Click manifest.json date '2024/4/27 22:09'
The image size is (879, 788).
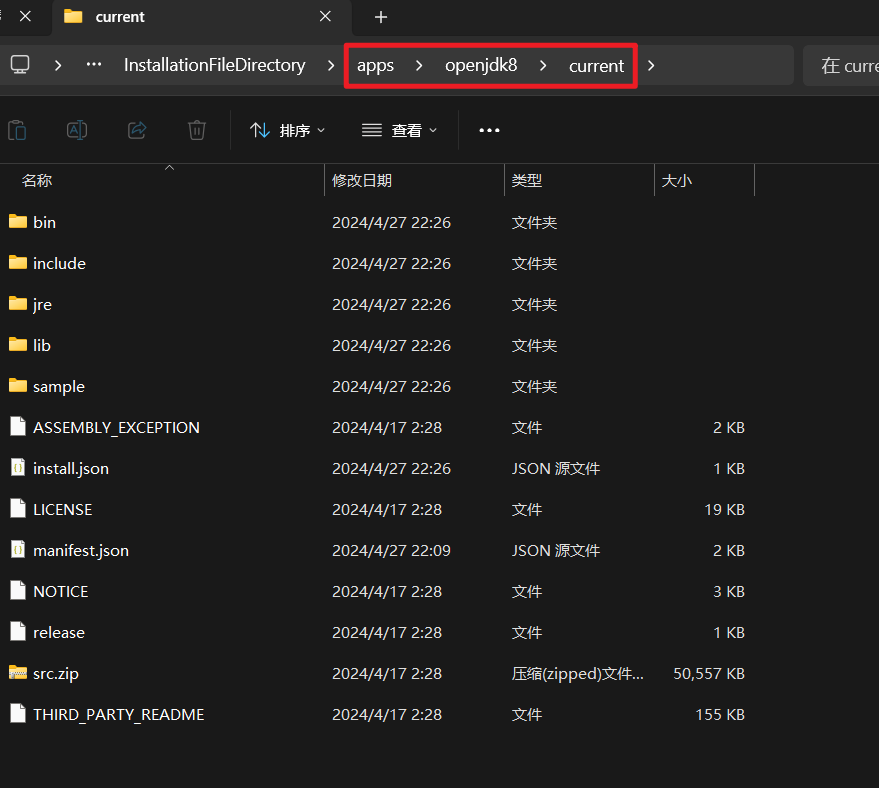[x=391, y=551]
